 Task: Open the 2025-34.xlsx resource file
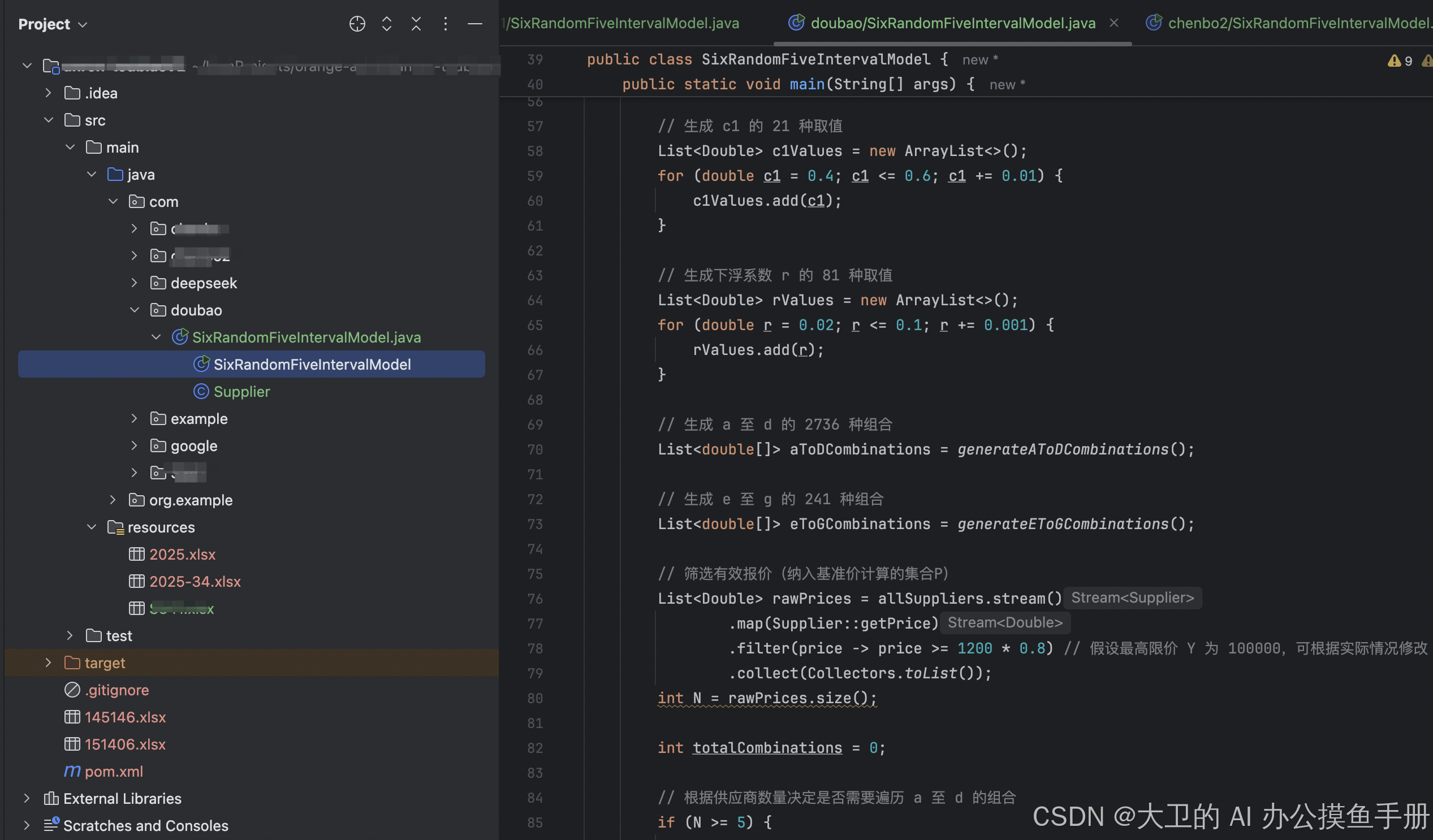195,582
